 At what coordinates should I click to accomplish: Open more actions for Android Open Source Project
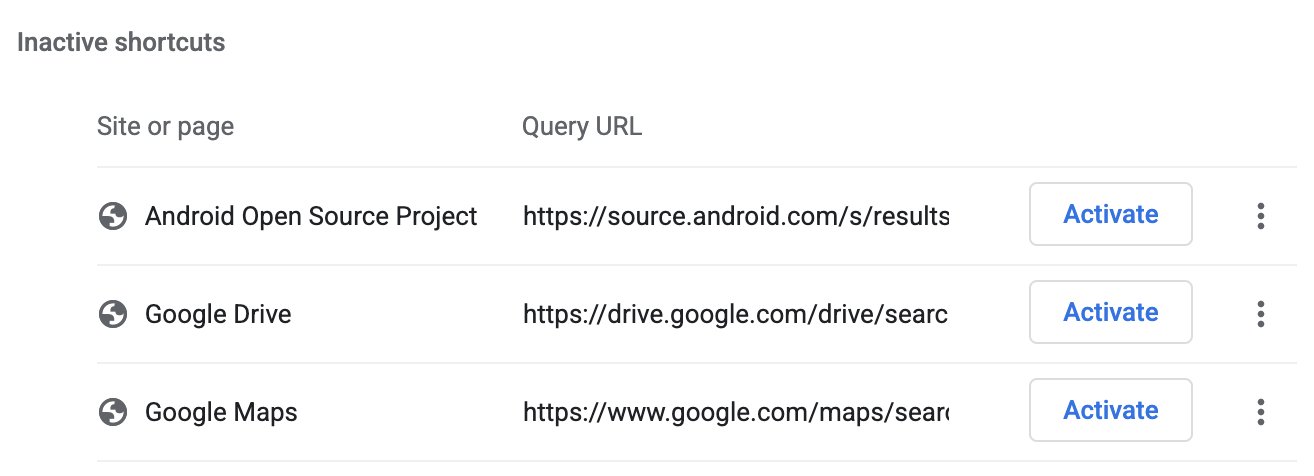(1260, 215)
